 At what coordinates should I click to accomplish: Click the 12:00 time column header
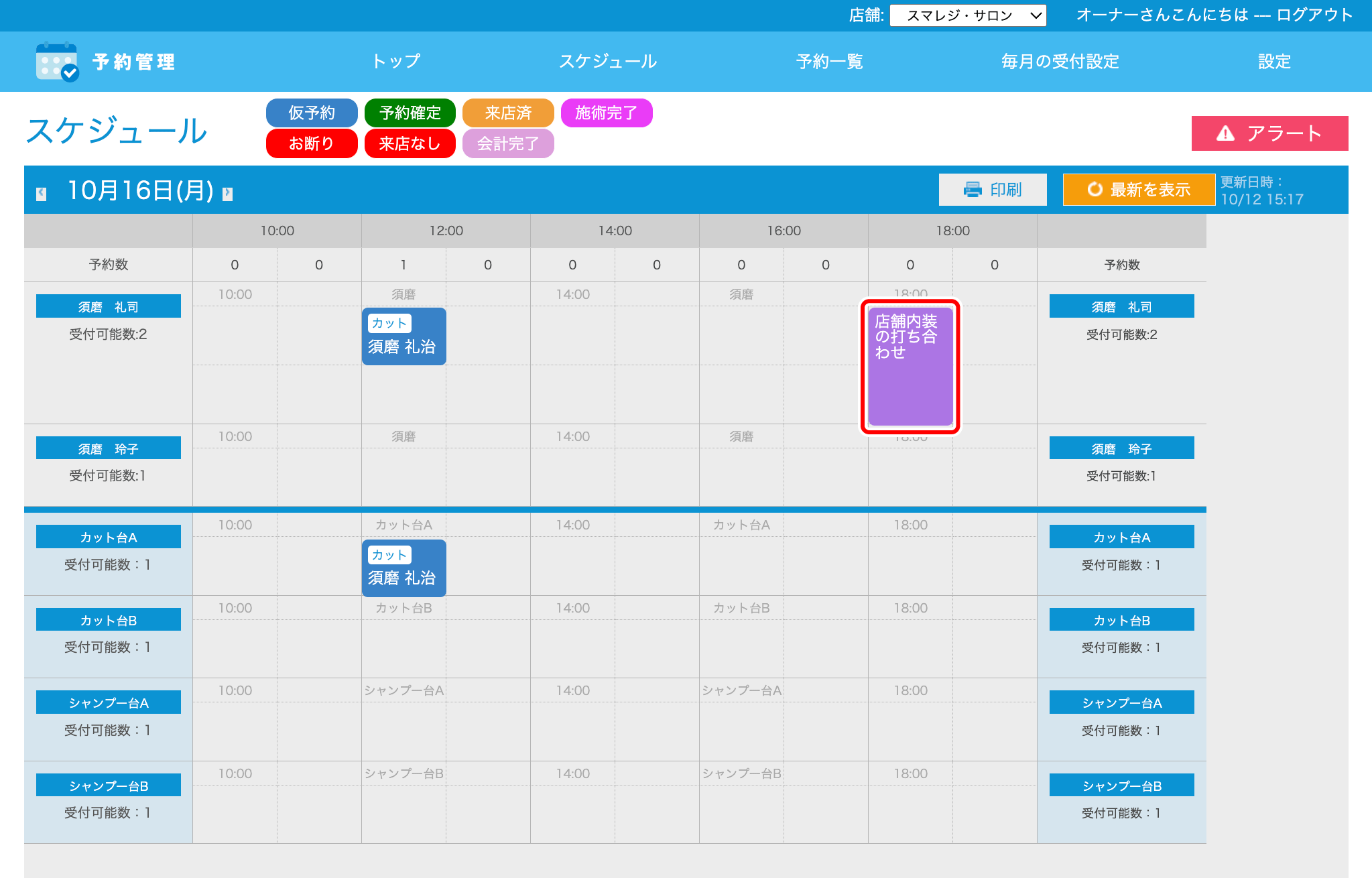pos(446,231)
